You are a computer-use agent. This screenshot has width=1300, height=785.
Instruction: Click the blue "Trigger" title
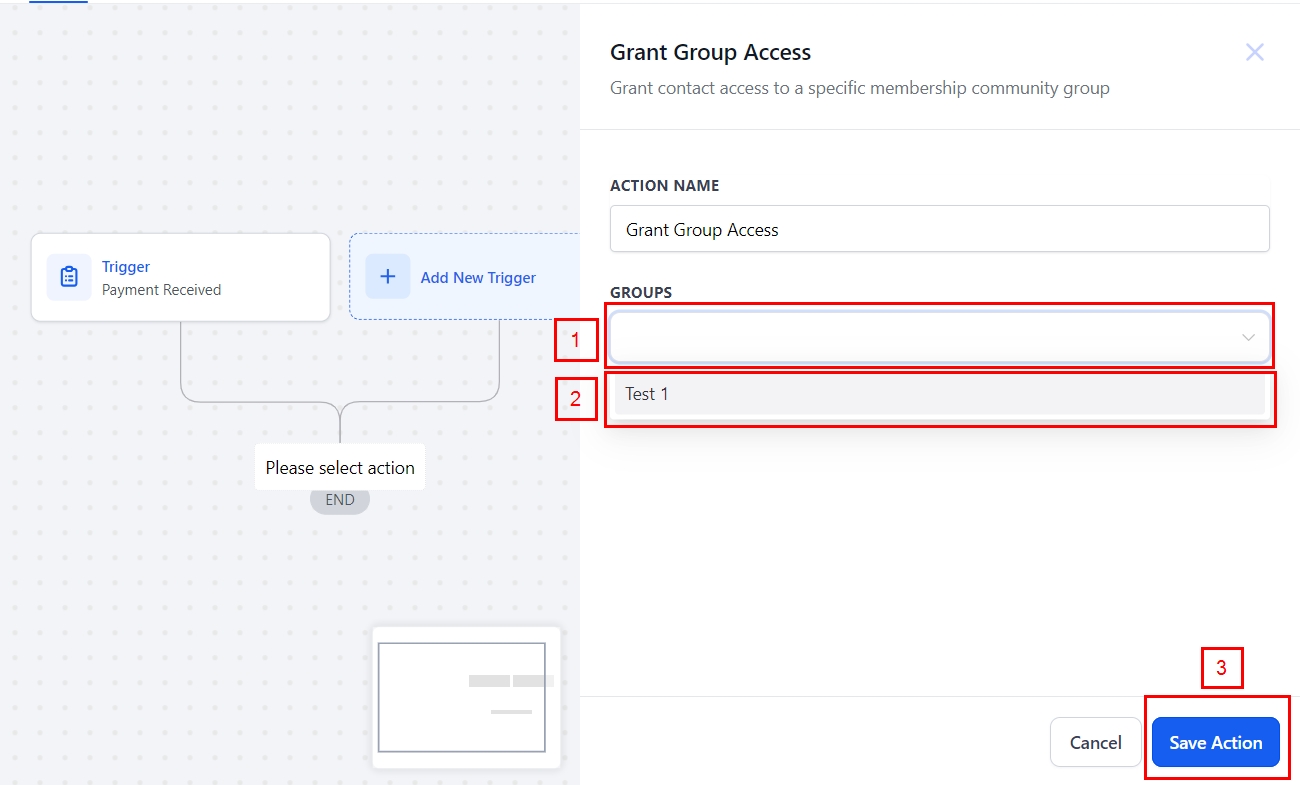(126, 267)
